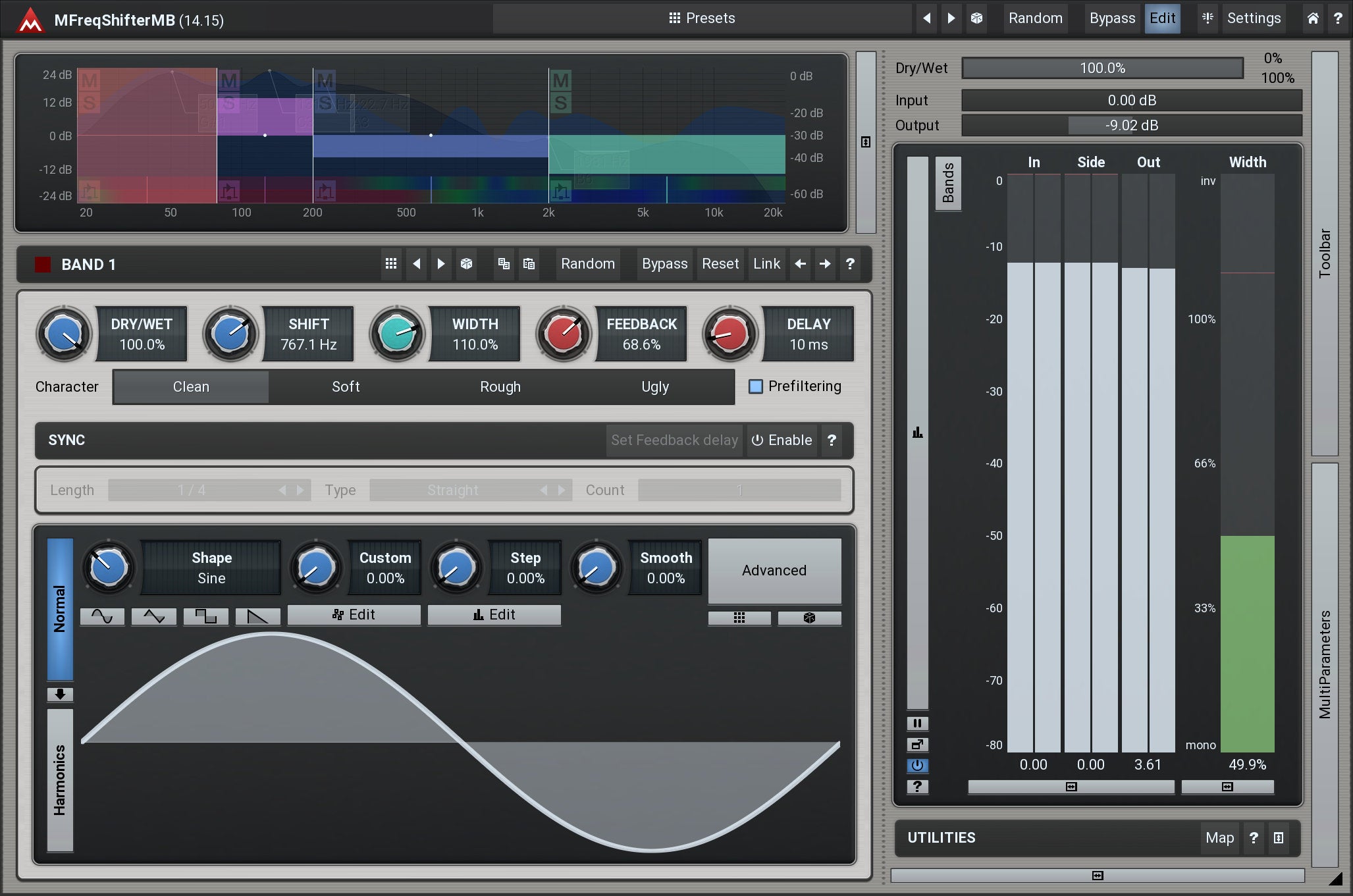Click the global Dry/Wet slider

click(1102, 68)
